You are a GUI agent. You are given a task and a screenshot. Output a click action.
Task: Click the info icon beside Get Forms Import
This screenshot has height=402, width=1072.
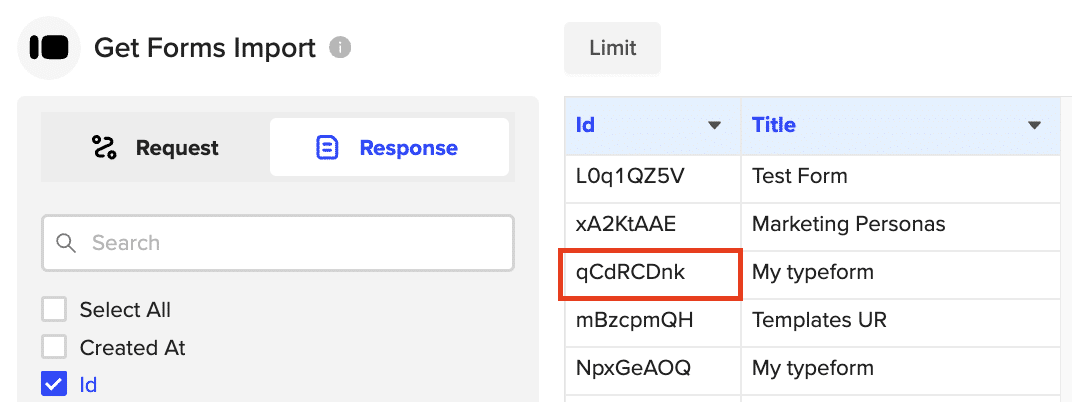(340, 47)
